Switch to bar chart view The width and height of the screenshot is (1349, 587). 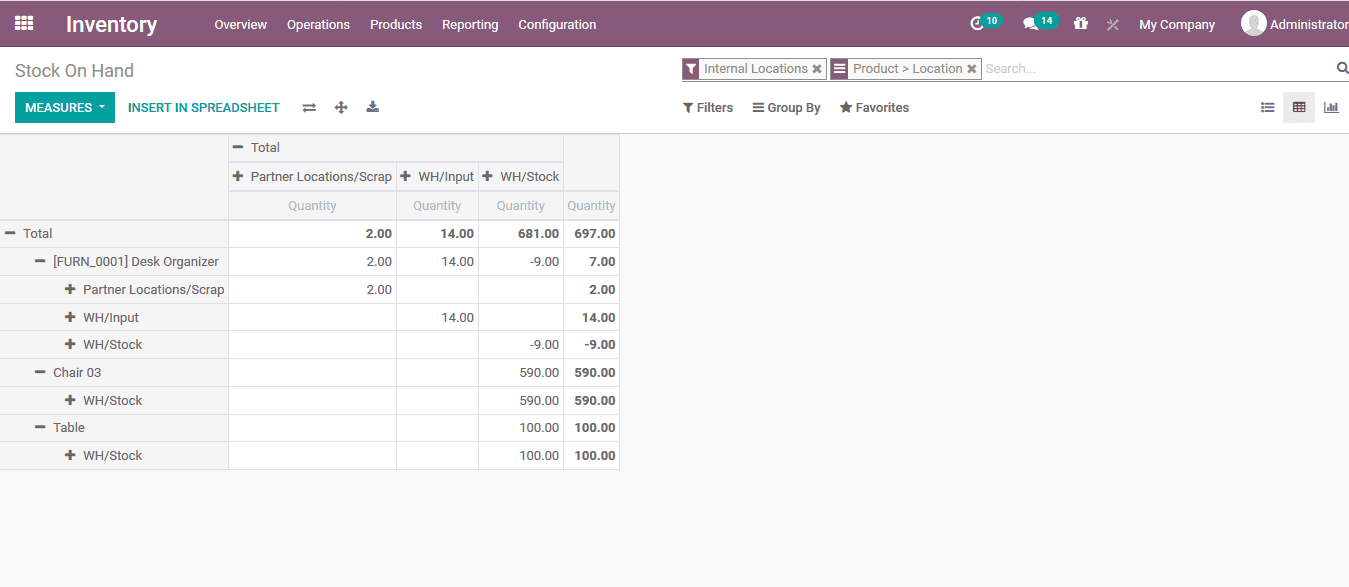(1331, 107)
